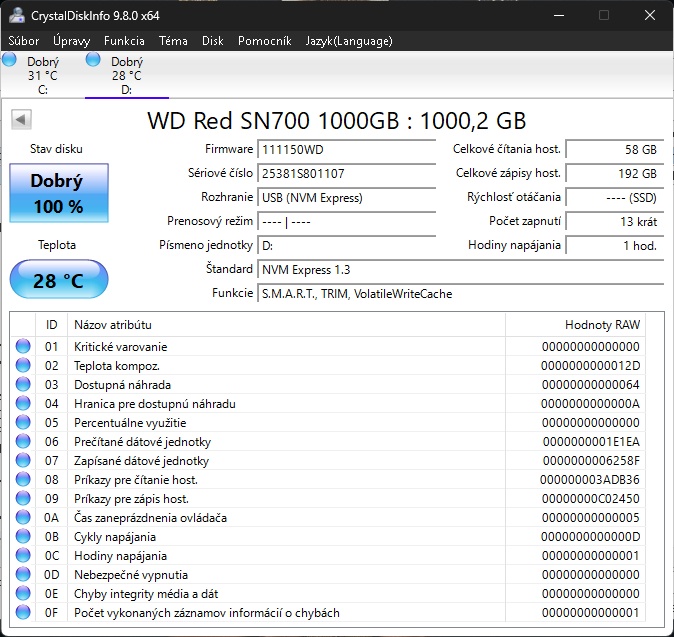This screenshot has height=637, width=674.
Task: Click the text Kritické varovanie
Action: 120,346
